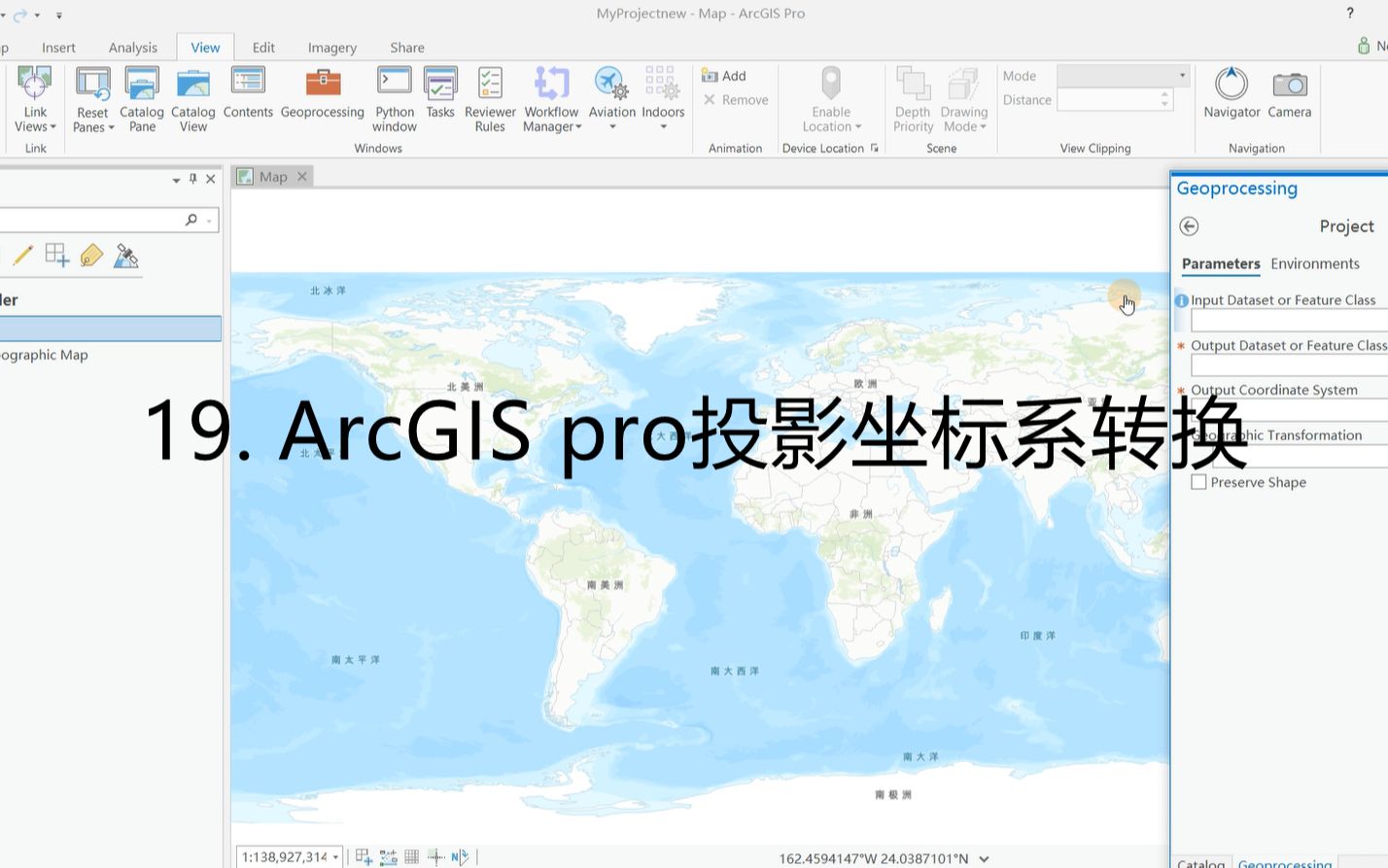1388x868 pixels.
Task: Click the constraints icon in status bar
Action: coord(388,856)
